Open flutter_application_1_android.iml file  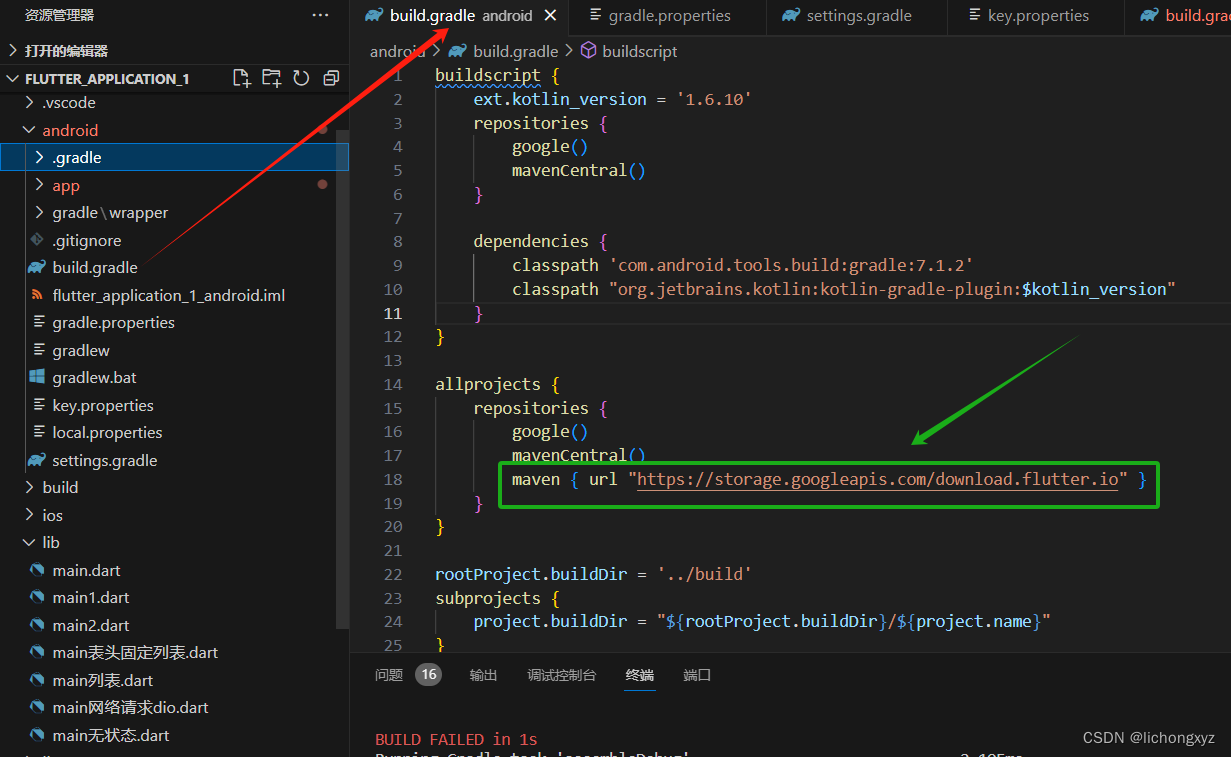click(x=169, y=295)
